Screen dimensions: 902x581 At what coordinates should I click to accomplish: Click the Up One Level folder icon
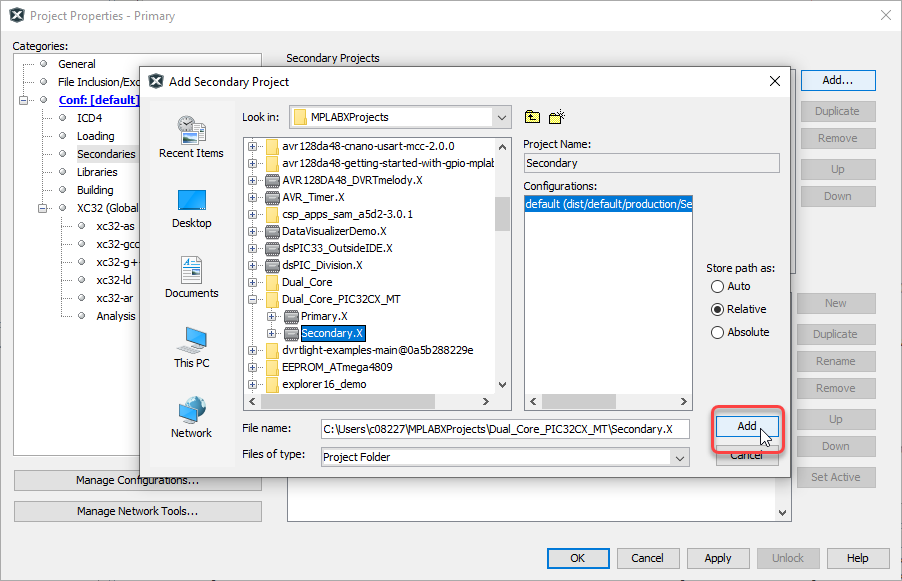pyautogui.click(x=532, y=117)
